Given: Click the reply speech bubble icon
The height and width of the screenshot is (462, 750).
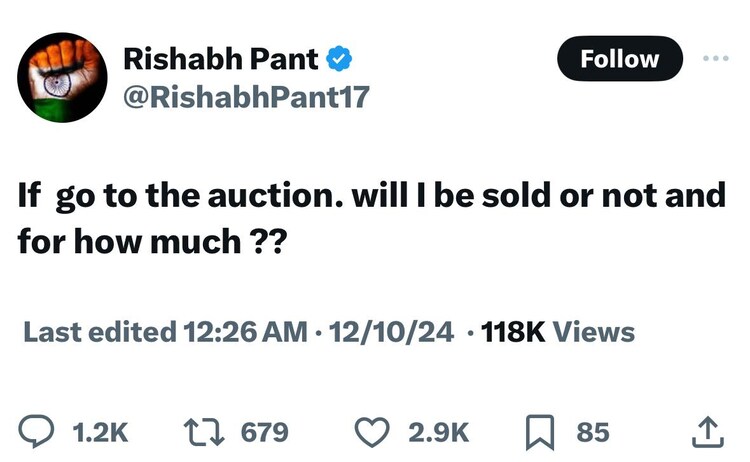Looking at the screenshot, I should (38, 432).
